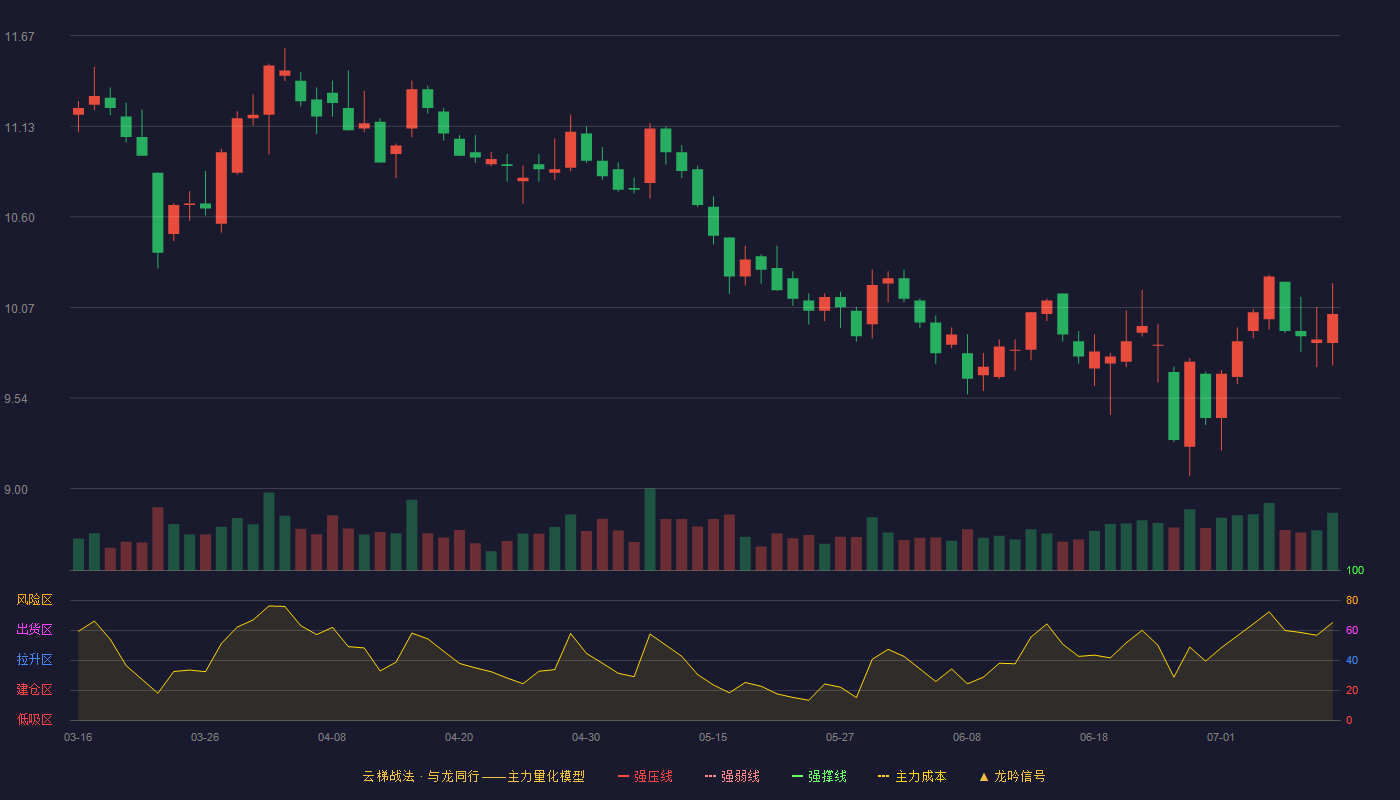Click the 10.60 price axis label

(x=20, y=218)
